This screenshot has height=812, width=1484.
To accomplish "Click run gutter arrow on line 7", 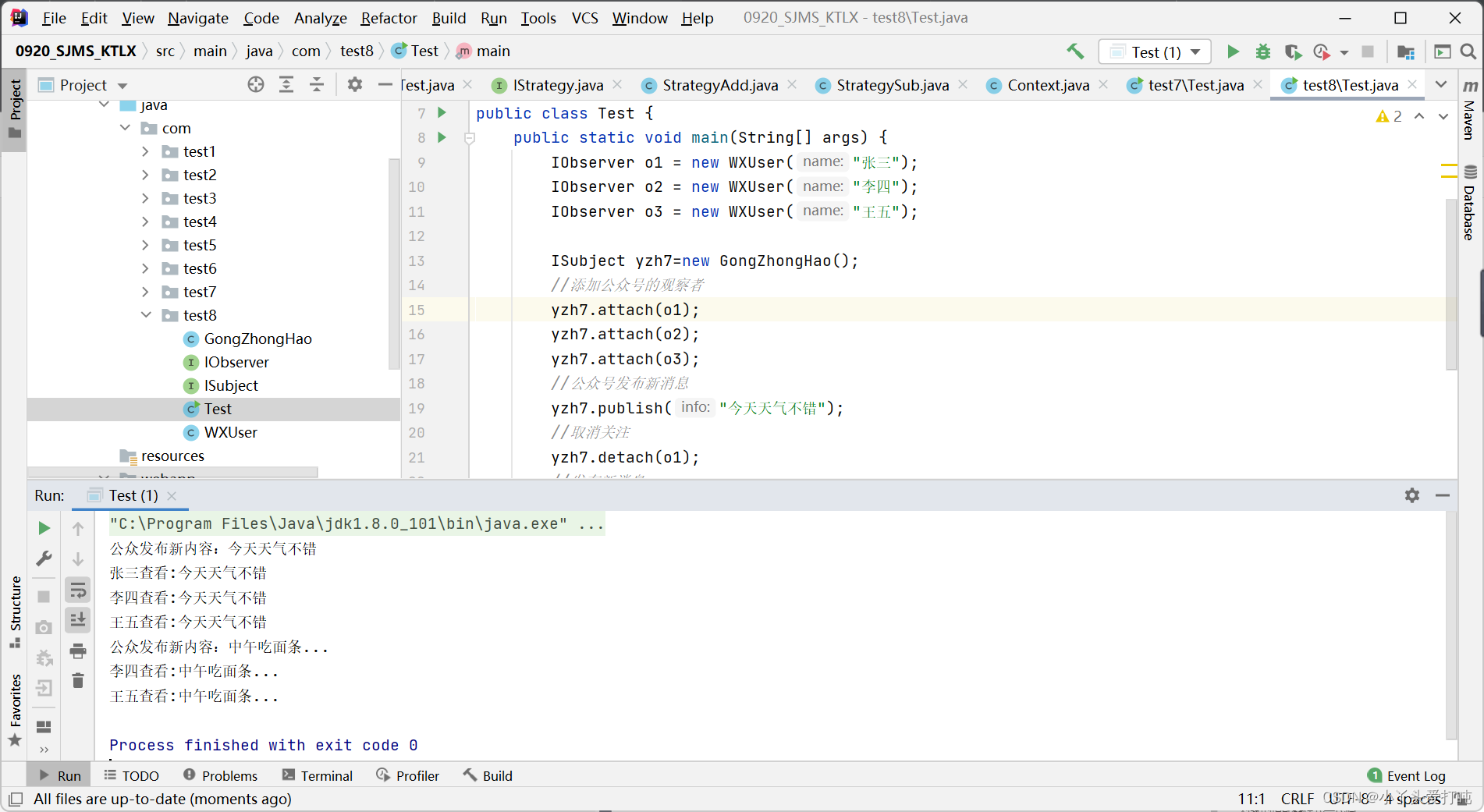I will pos(442,113).
